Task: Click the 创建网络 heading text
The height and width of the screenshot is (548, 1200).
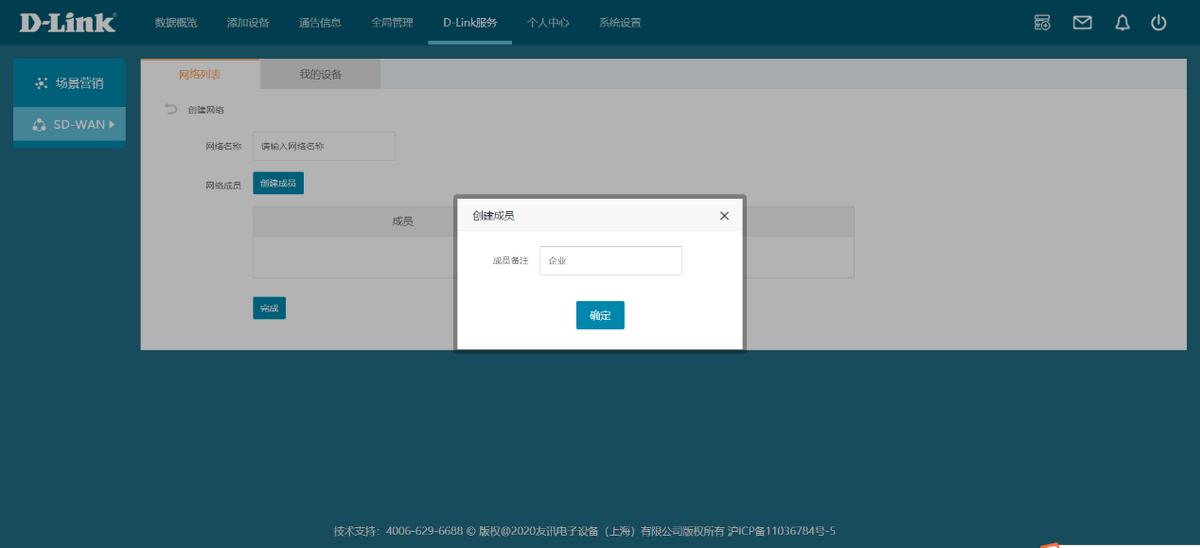Action: [x=206, y=110]
